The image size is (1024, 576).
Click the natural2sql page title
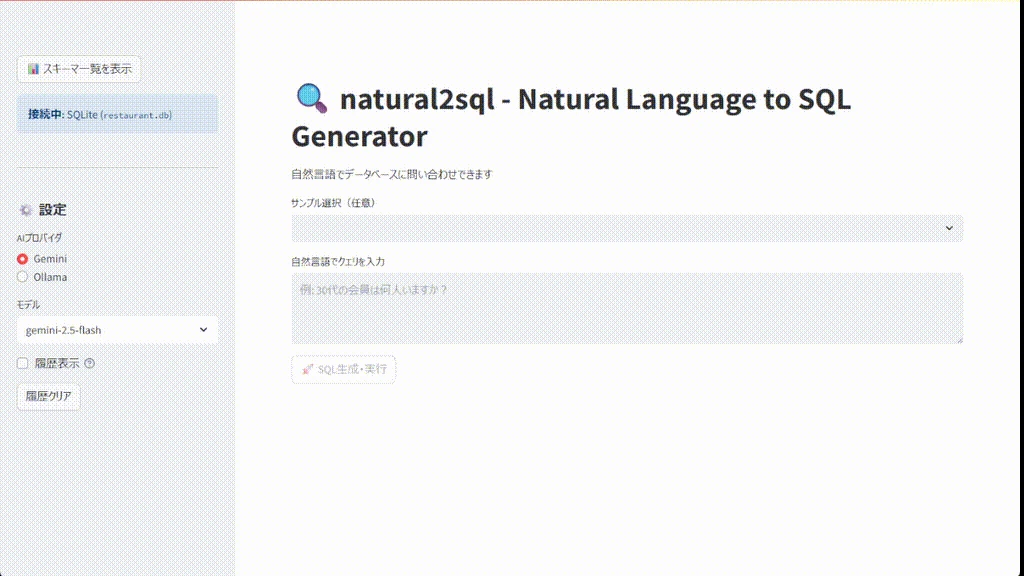click(x=572, y=118)
